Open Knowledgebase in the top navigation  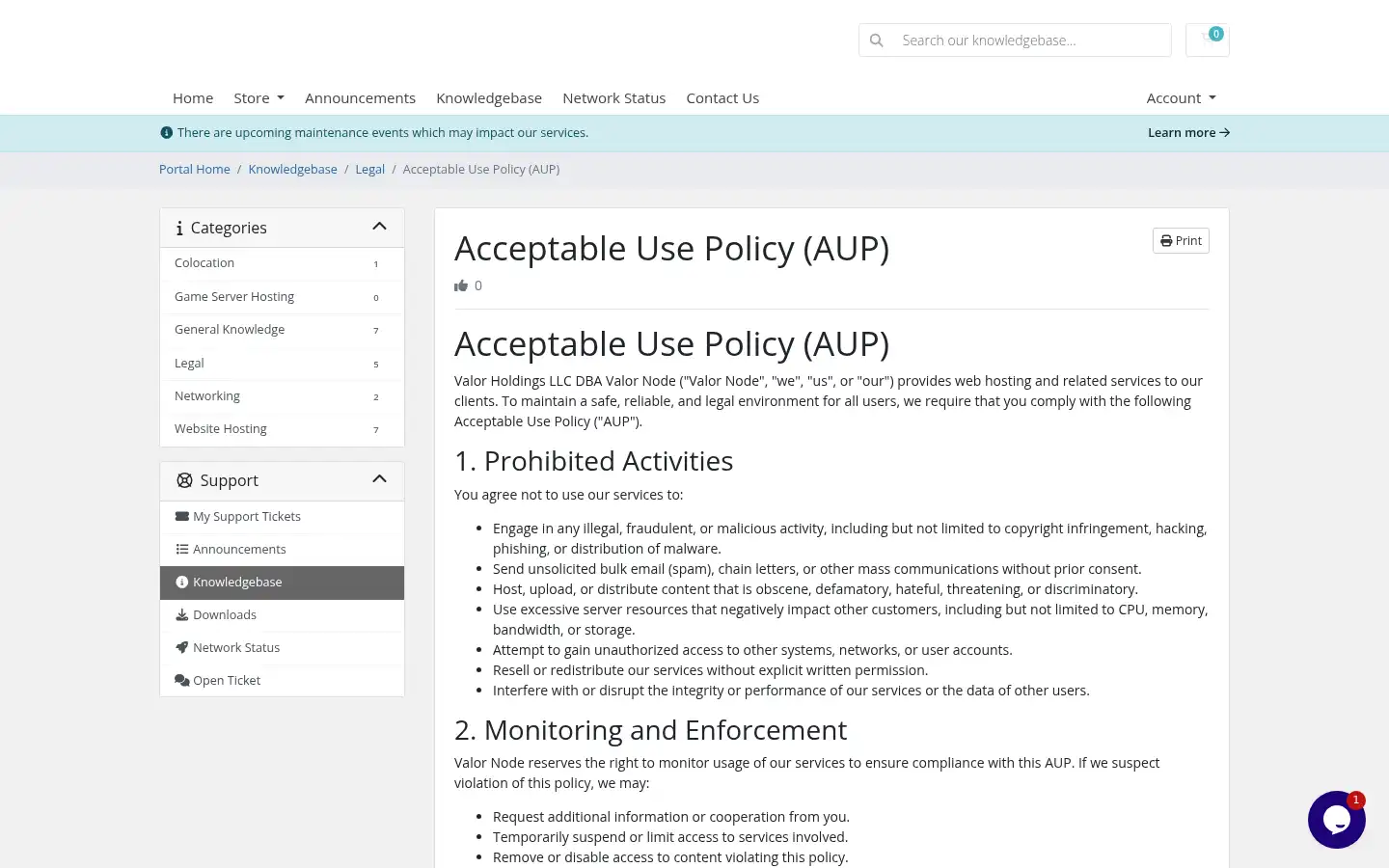pos(489,98)
